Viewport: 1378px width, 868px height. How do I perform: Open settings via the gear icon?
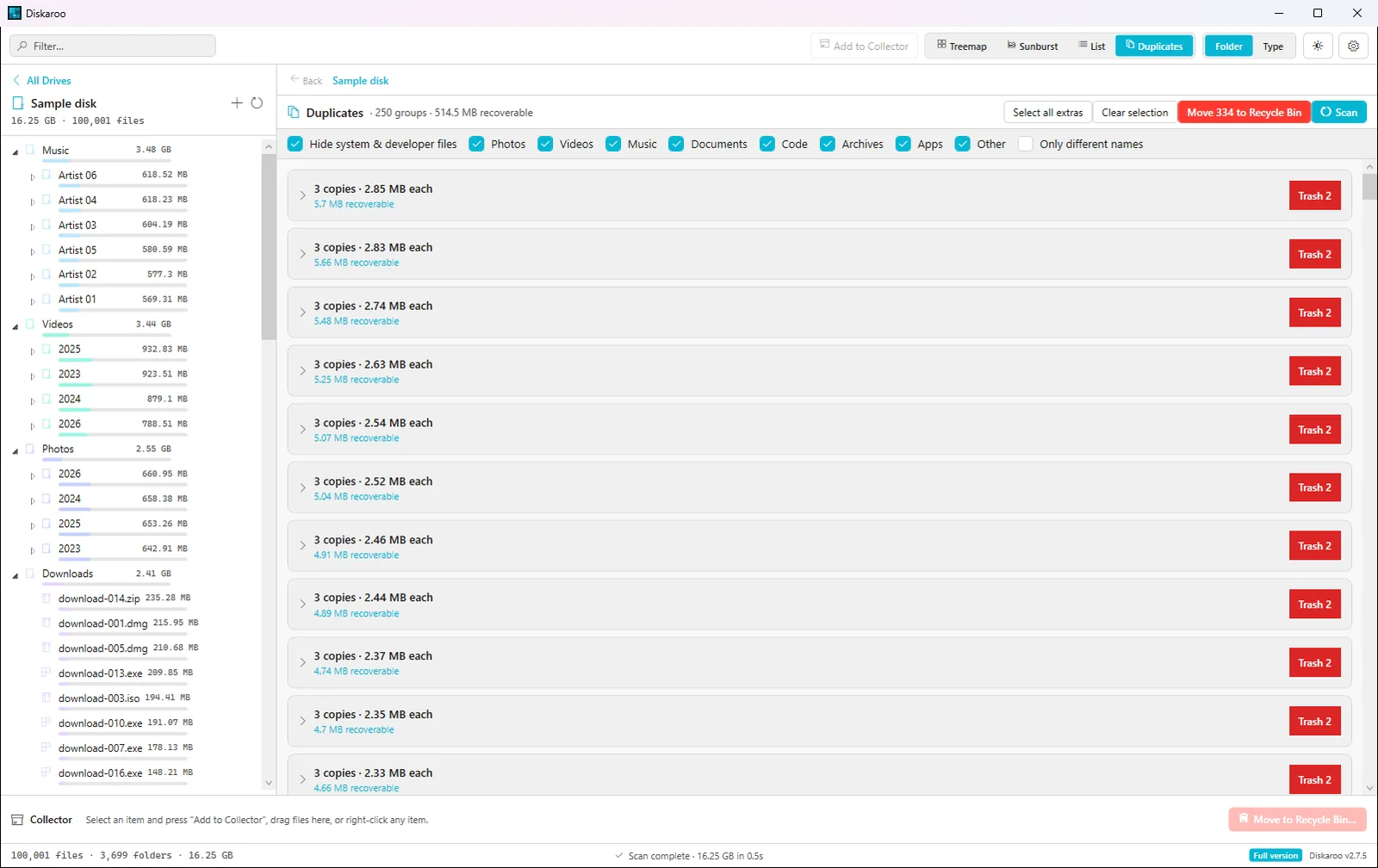(x=1353, y=46)
